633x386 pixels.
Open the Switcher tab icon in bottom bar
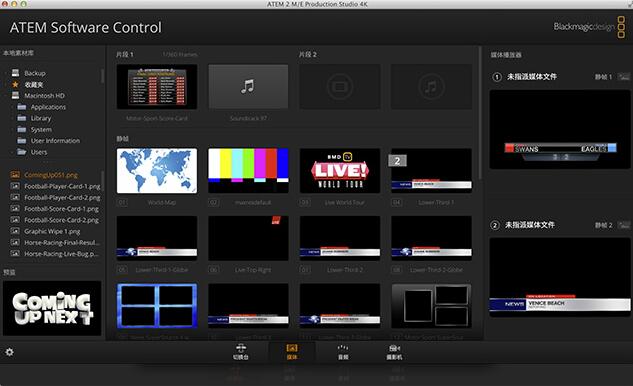pyautogui.click(x=241, y=351)
